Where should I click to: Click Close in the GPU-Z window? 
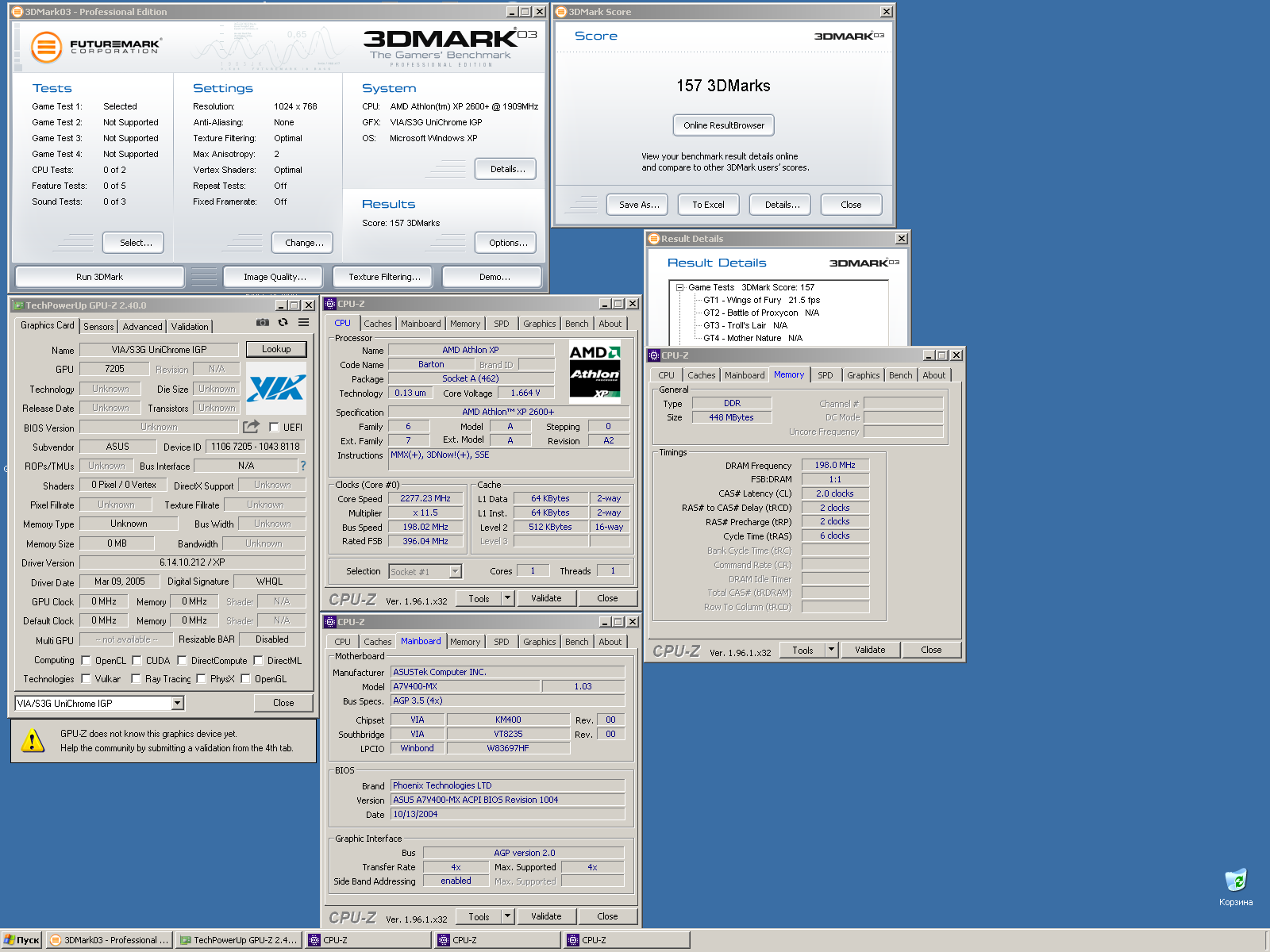283,703
